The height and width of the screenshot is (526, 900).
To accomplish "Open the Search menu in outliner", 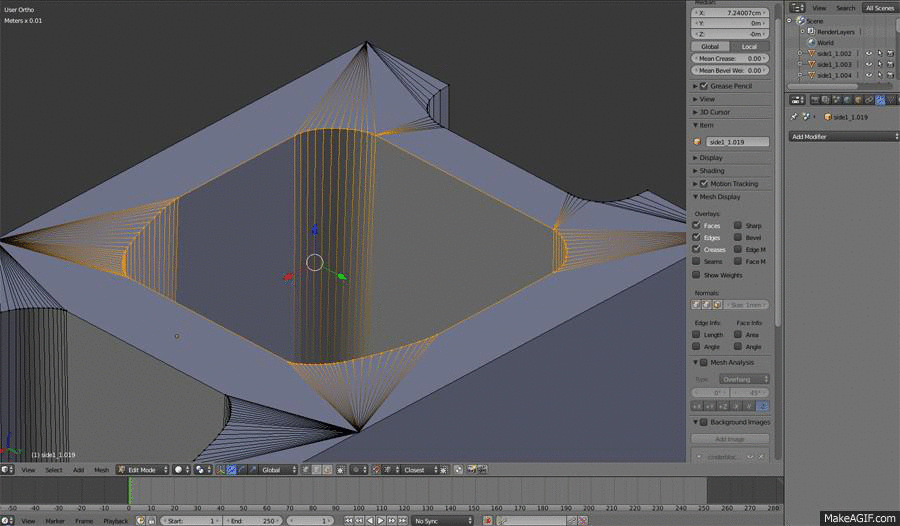I will tap(845, 8).
